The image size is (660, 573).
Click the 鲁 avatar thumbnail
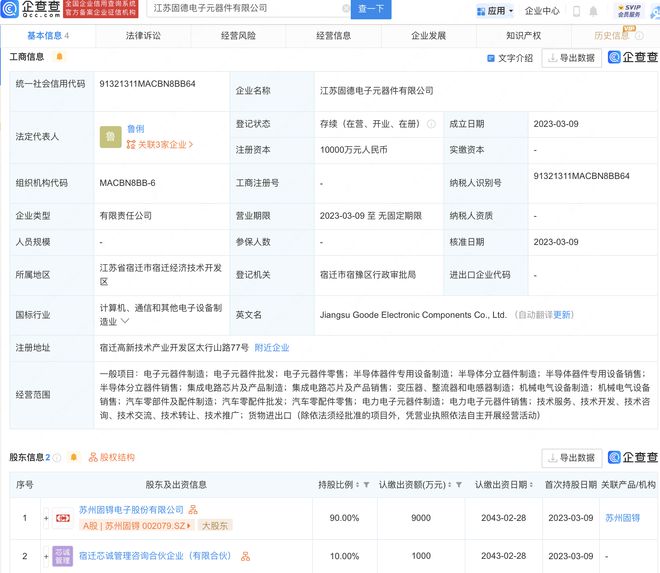110,137
